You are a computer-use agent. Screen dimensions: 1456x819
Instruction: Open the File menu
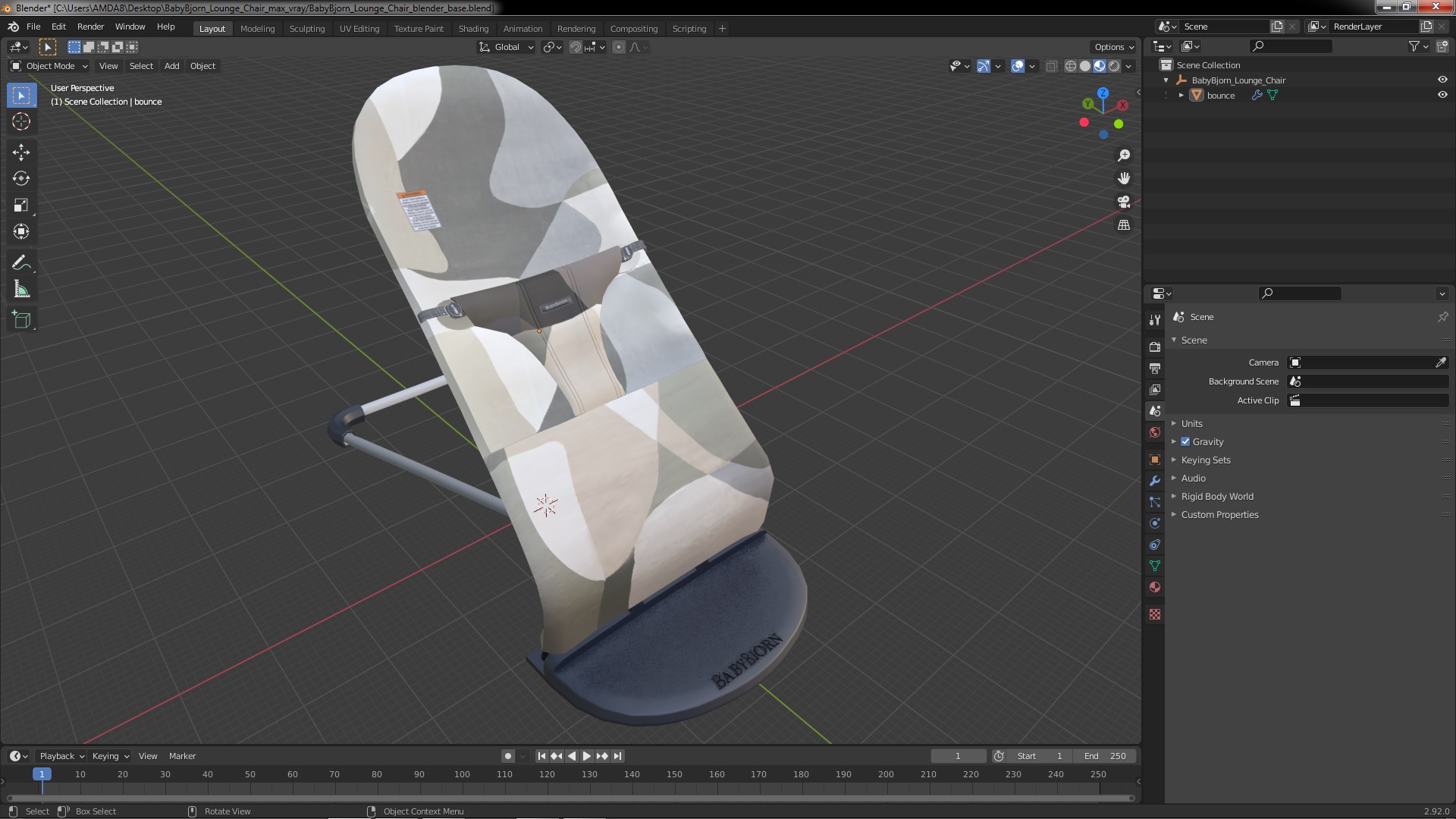coord(33,27)
